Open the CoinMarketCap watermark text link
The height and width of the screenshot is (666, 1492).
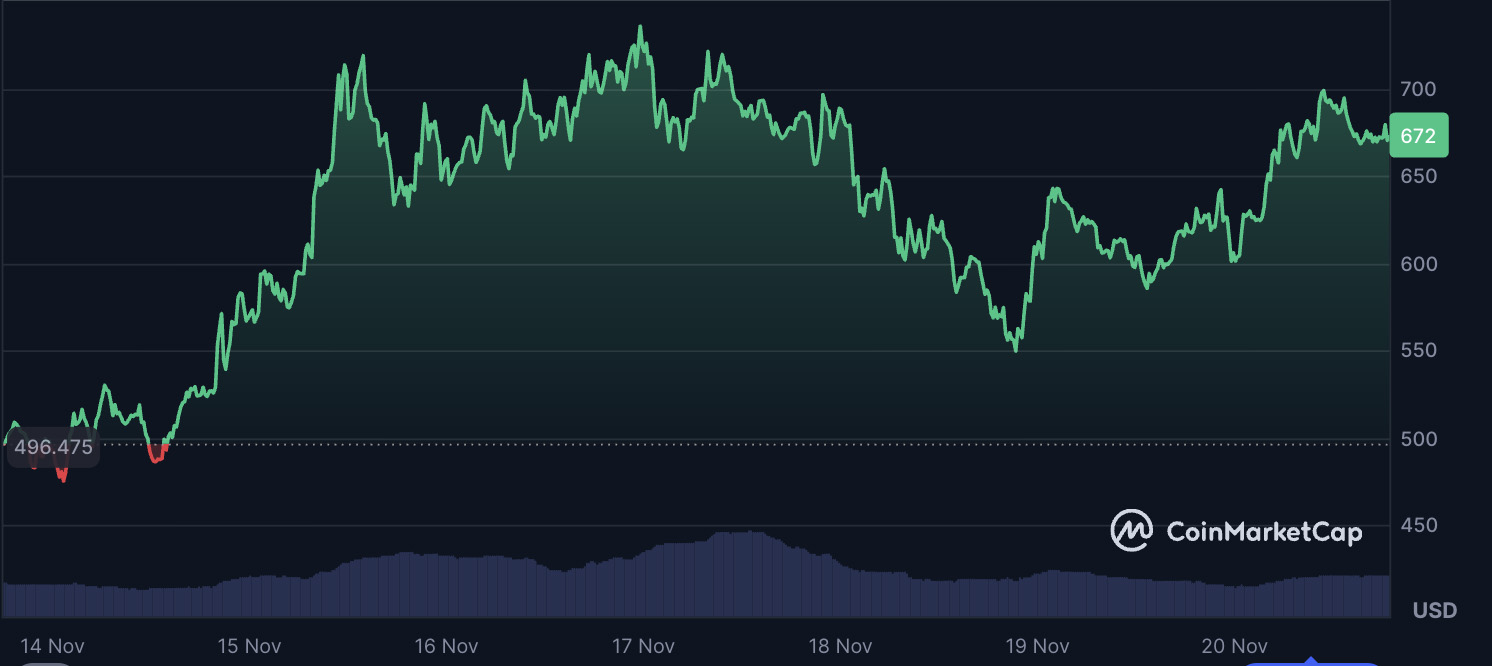pos(1264,532)
